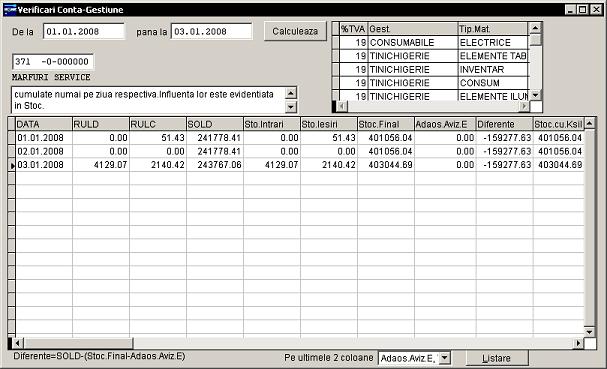
Task: Click the ELEMENTE TAB material type cell
Action: coord(493,56)
